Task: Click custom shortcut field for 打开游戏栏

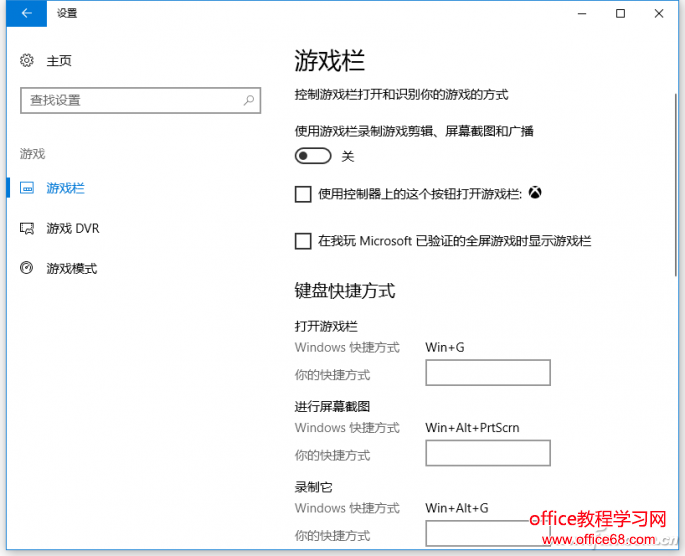Action: [x=488, y=373]
